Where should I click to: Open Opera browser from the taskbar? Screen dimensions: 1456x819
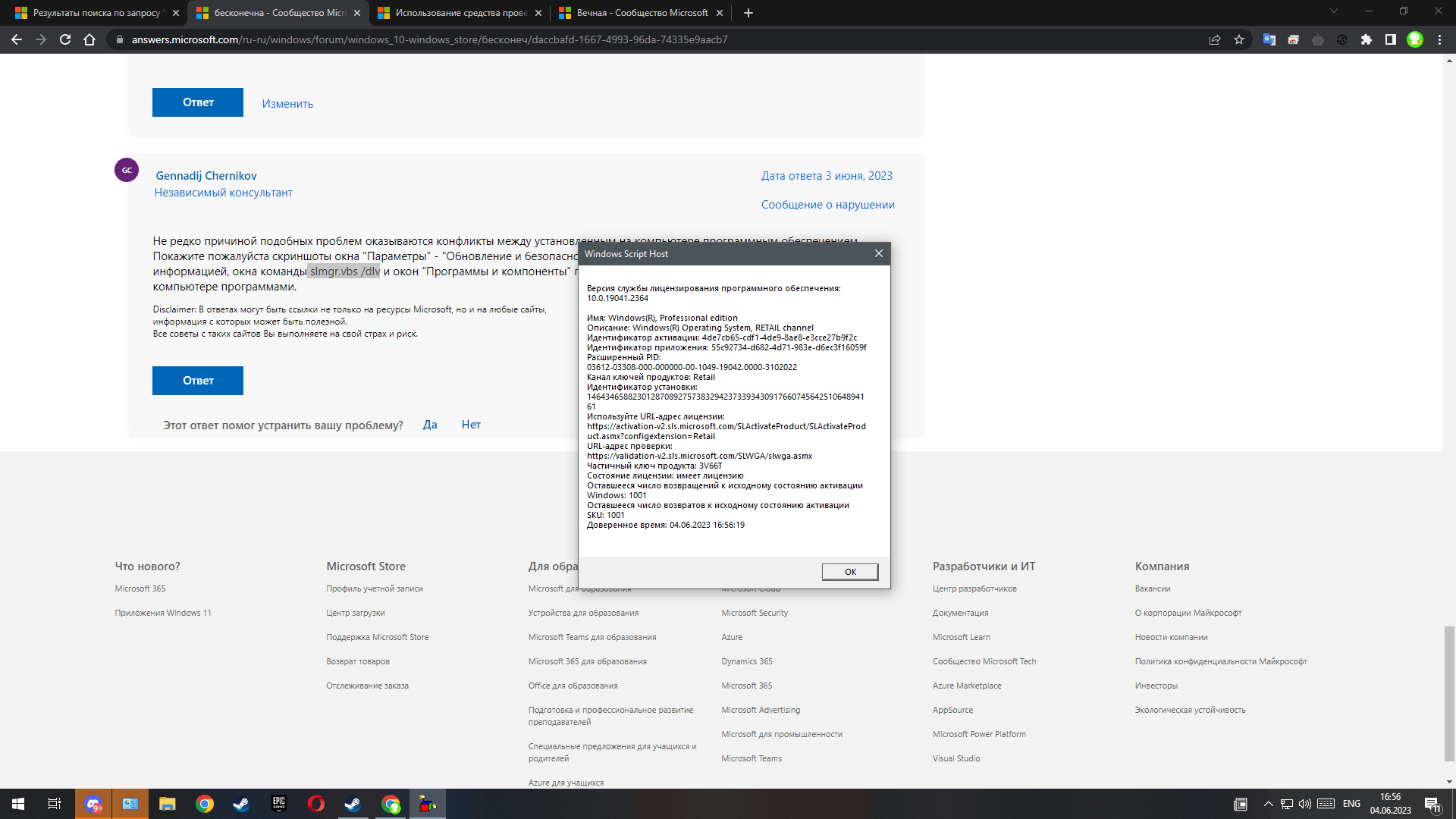point(316,804)
